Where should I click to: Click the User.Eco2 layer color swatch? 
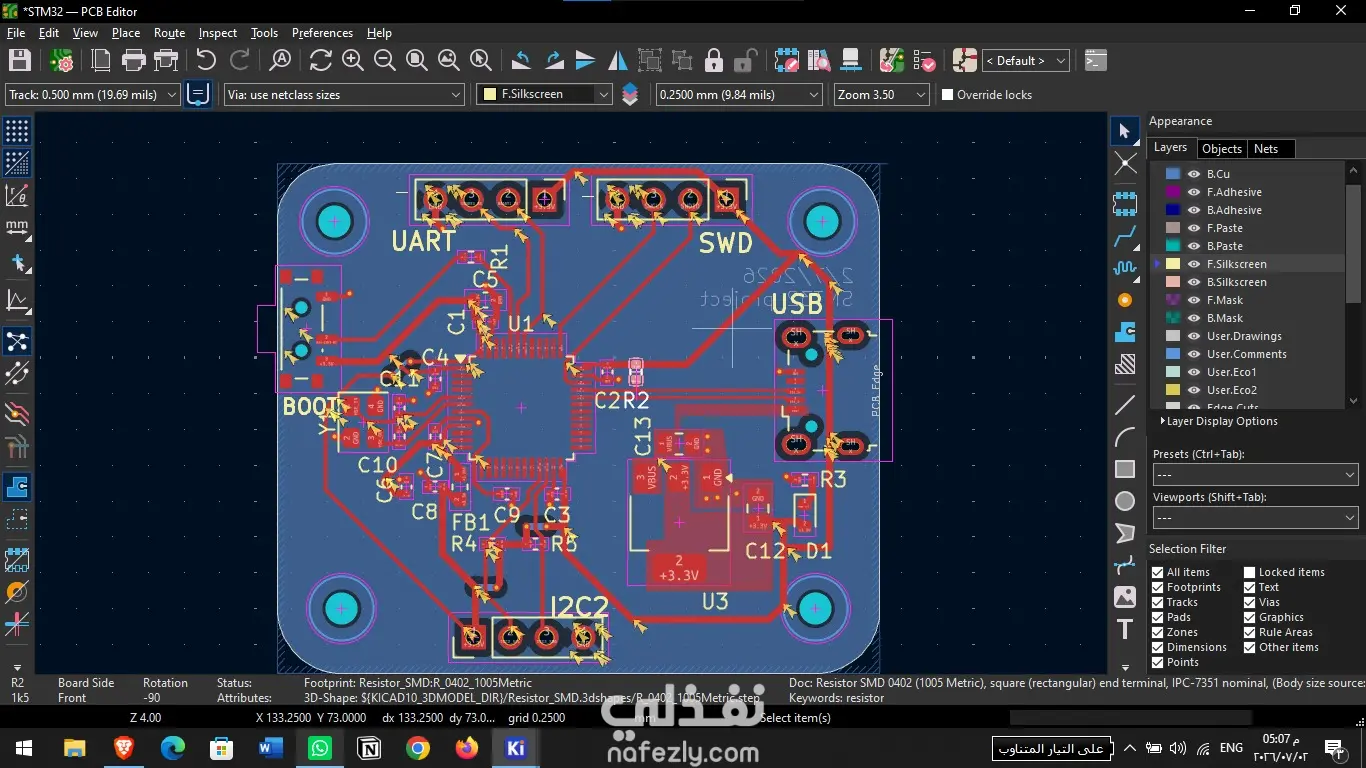(1173, 390)
